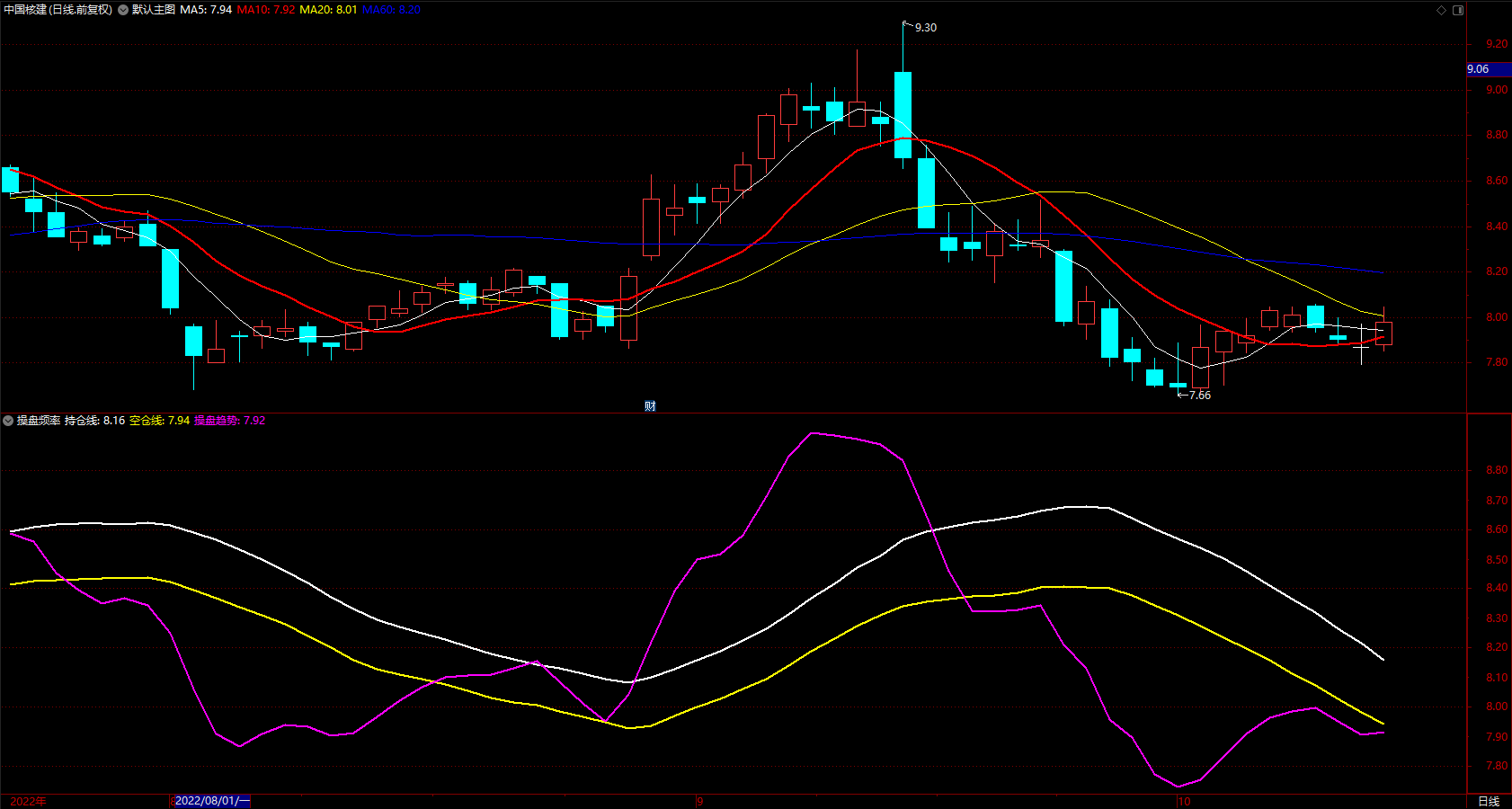1512x809 pixels.
Task: Switch period via the 日线 label
Action: [x=1489, y=802]
